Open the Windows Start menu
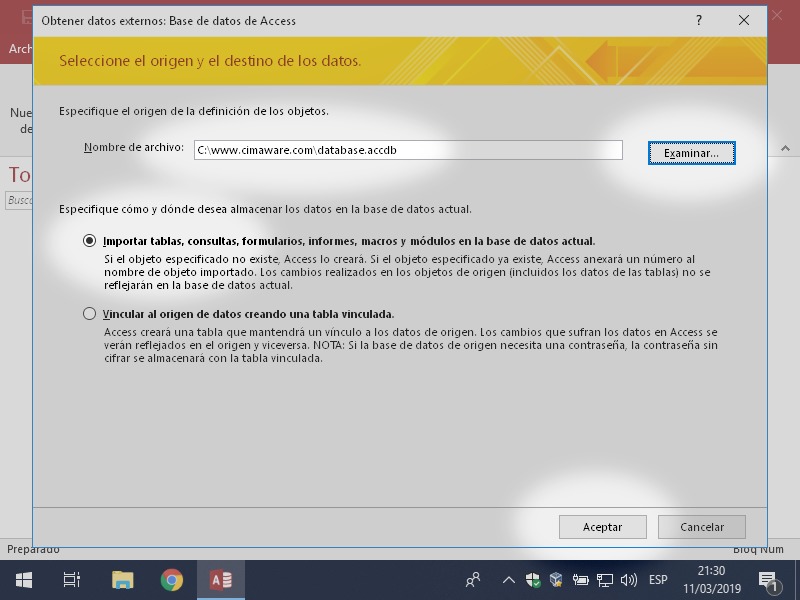 [23, 580]
